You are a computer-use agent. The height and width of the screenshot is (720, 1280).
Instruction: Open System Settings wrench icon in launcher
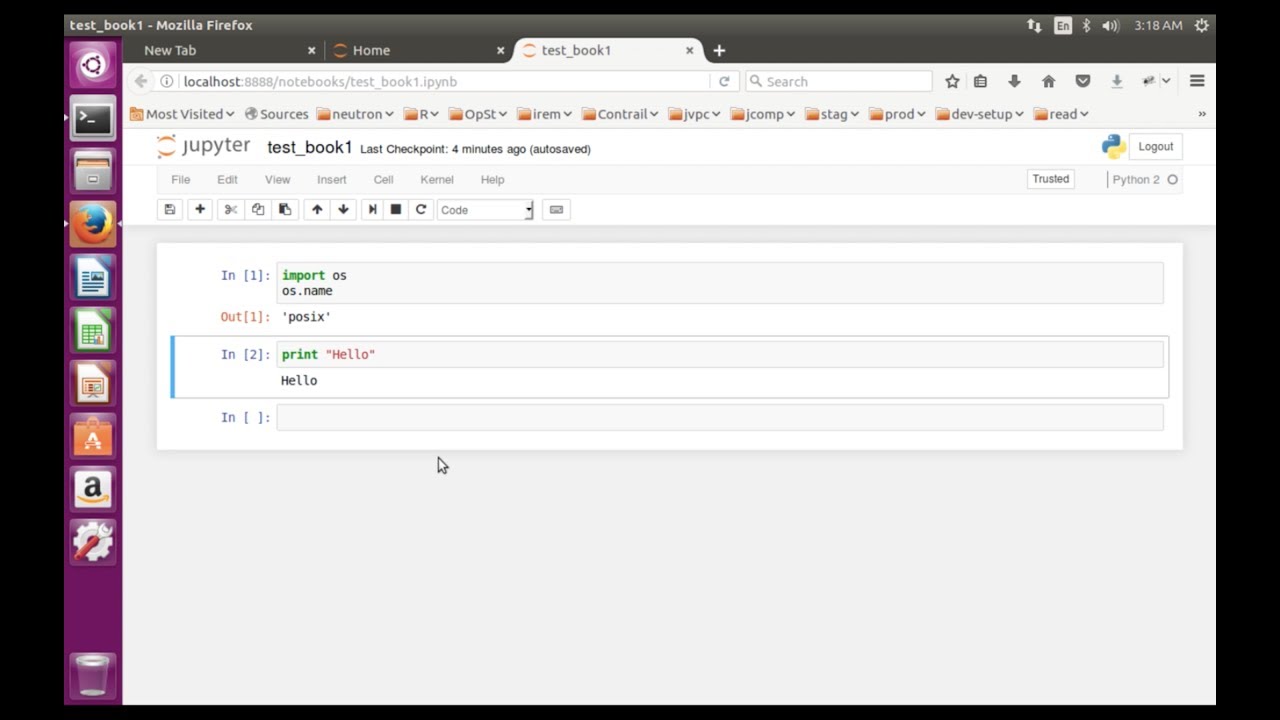click(x=93, y=541)
